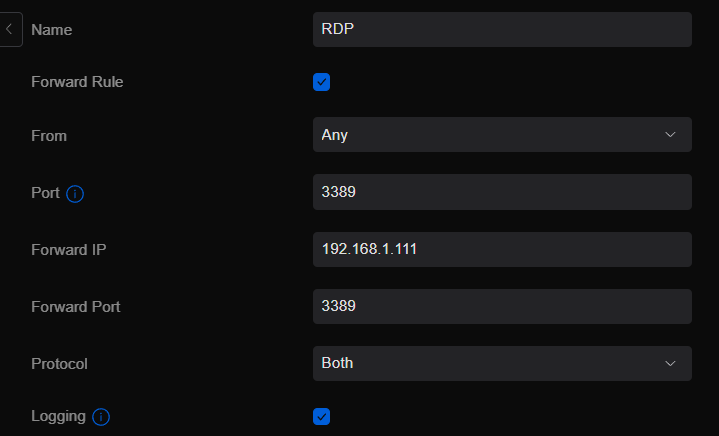Click the Name label text
This screenshot has height=436, width=719.
point(51,30)
